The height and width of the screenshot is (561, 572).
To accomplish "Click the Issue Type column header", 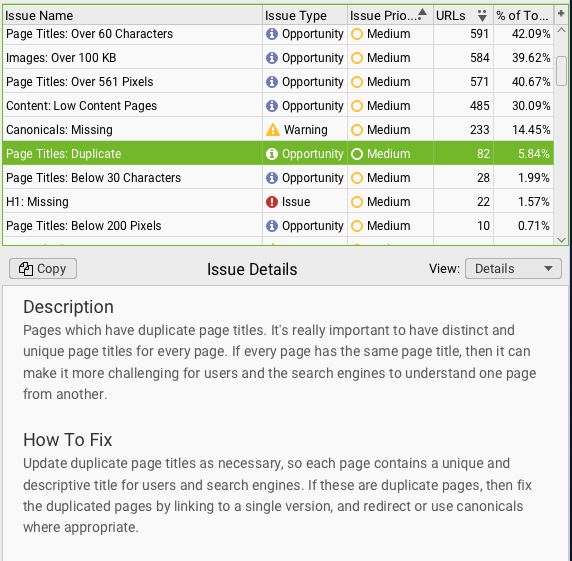I will coord(305,15).
